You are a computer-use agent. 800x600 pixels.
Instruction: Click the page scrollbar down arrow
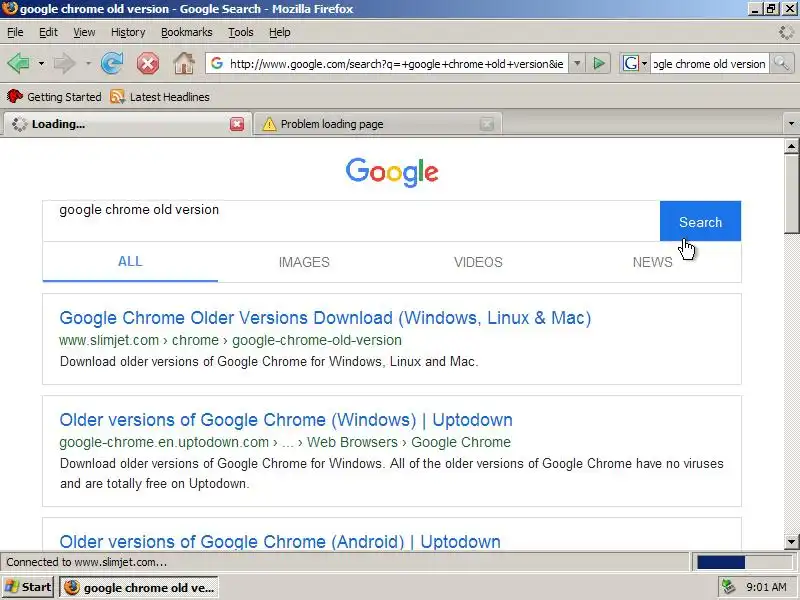point(791,542)
